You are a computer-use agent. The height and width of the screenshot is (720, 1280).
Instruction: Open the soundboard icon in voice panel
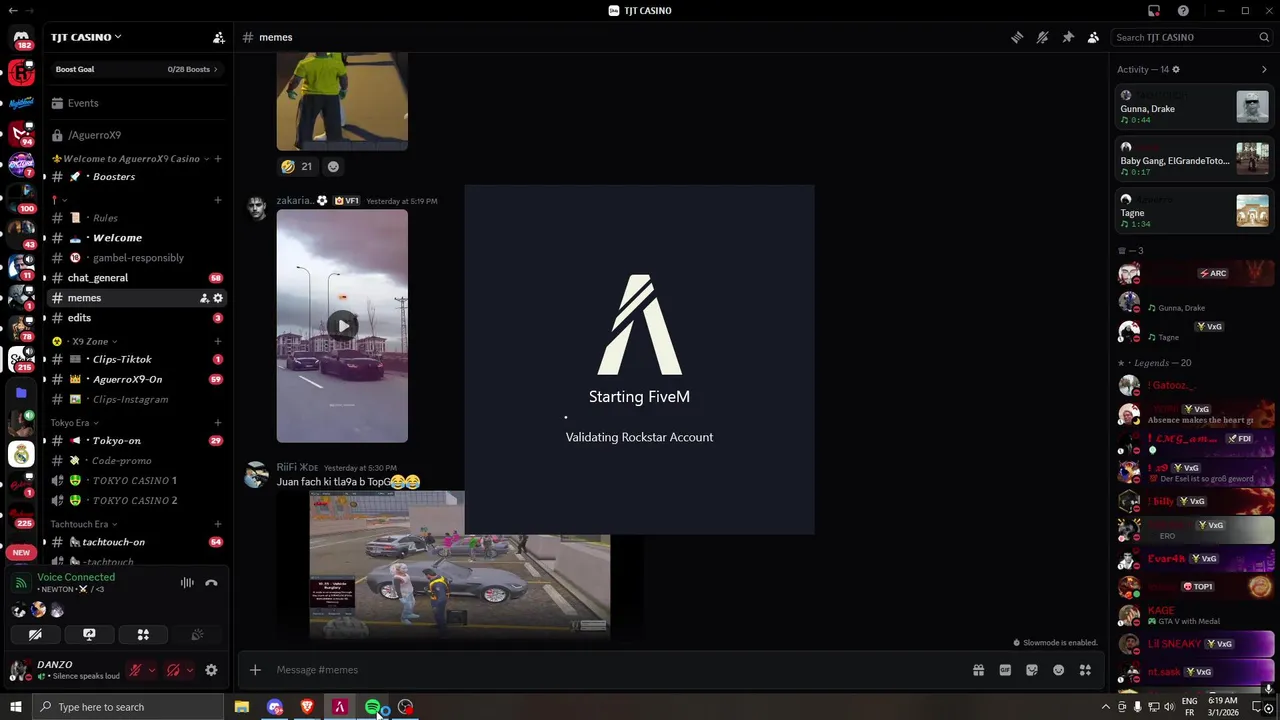pos(197,634)
